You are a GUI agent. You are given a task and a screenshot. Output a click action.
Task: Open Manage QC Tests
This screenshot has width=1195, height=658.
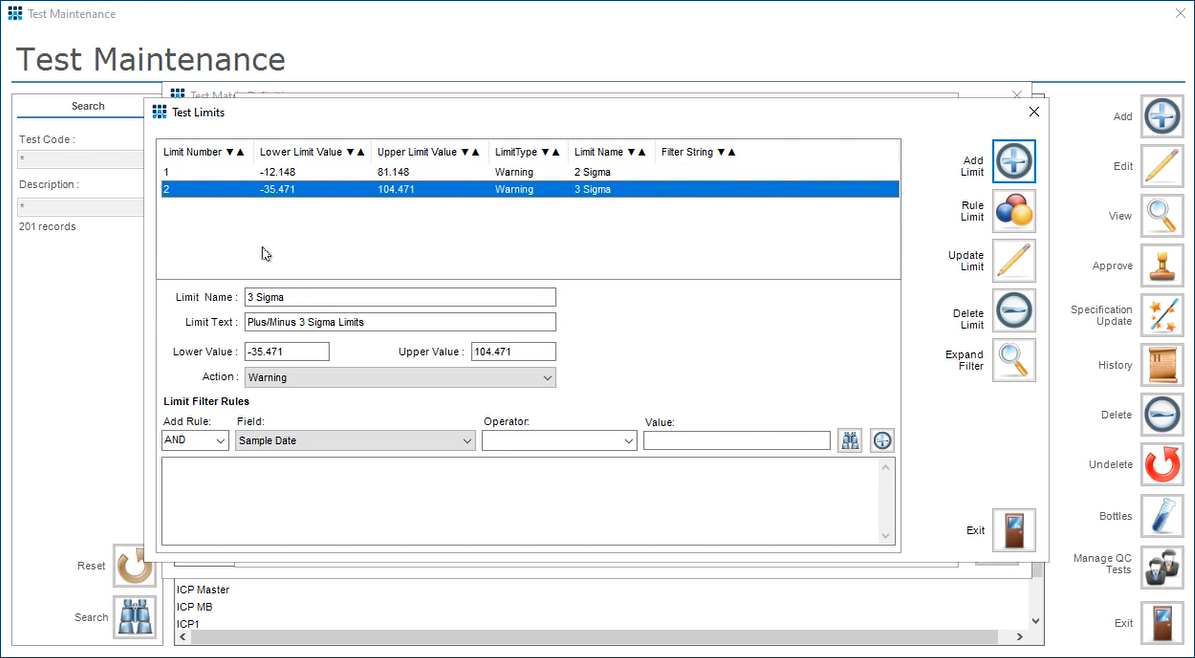coord(1161,563)
